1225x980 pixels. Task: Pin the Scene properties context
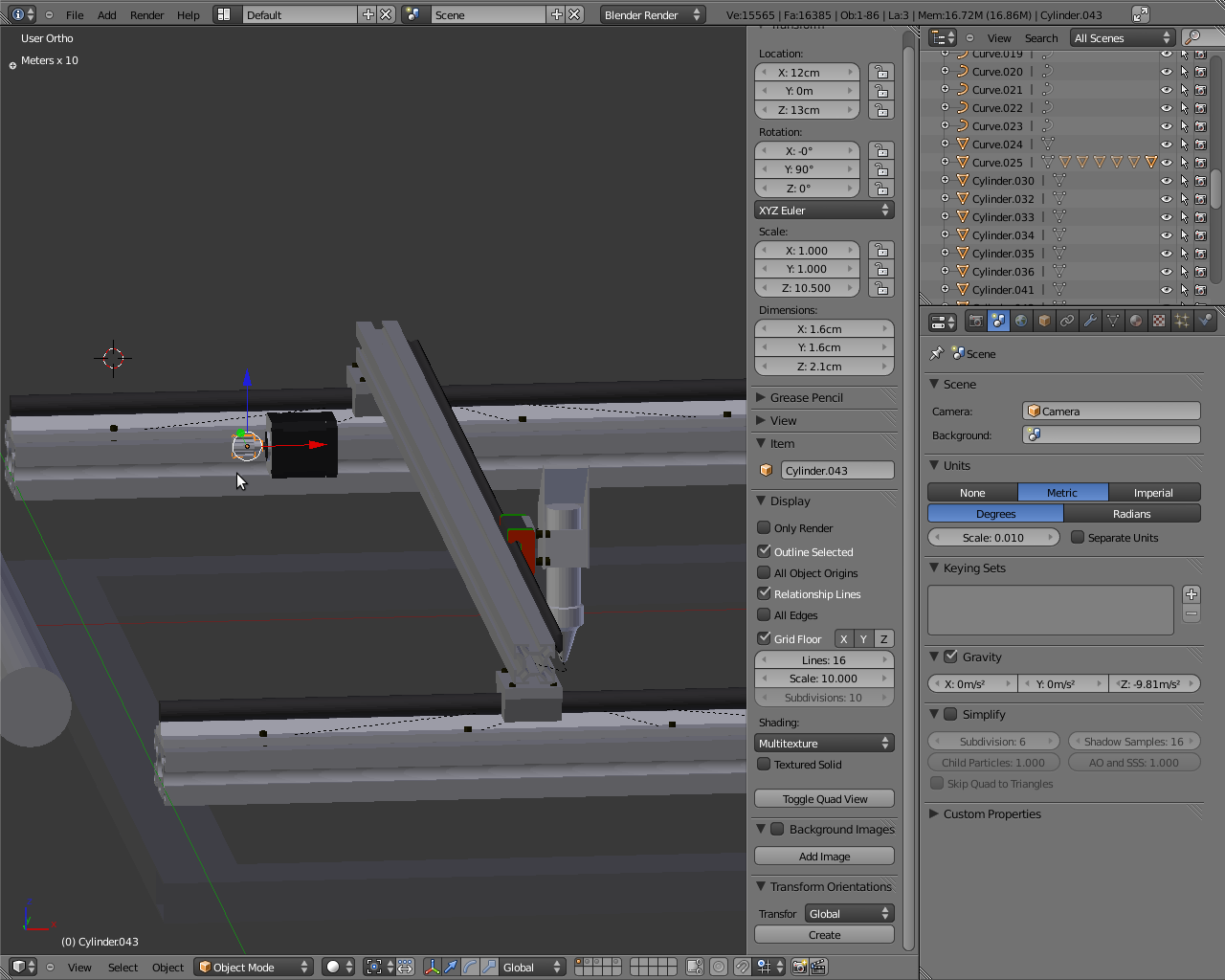point(937,353)
